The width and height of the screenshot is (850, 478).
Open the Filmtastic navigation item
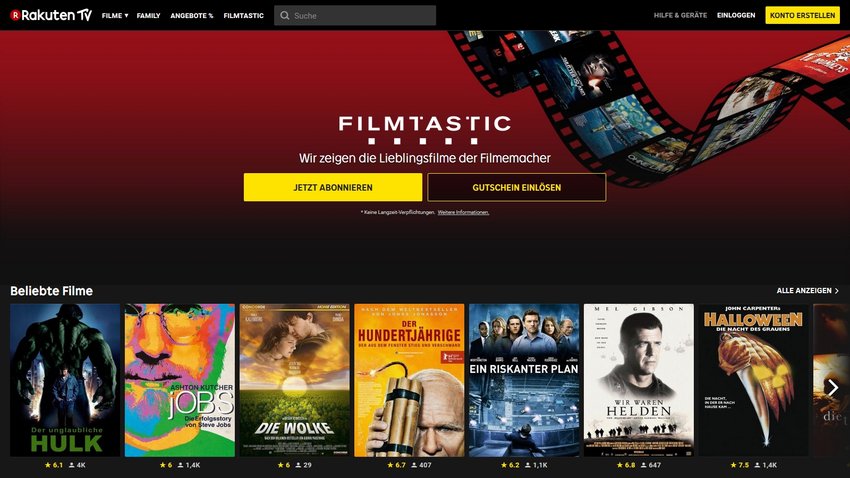click(243, 16)
